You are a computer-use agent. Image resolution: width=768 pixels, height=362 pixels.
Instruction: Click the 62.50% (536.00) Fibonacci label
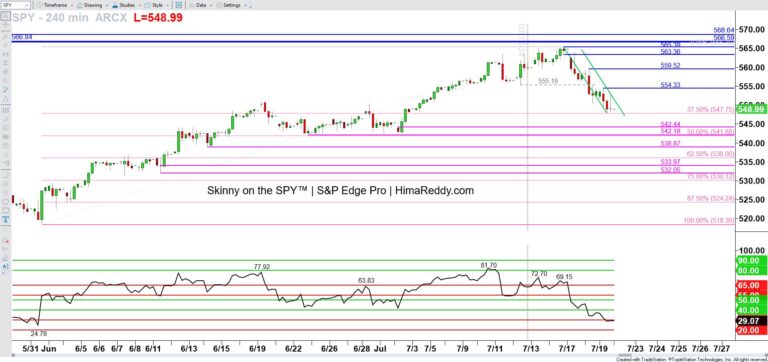pos(712,154)
